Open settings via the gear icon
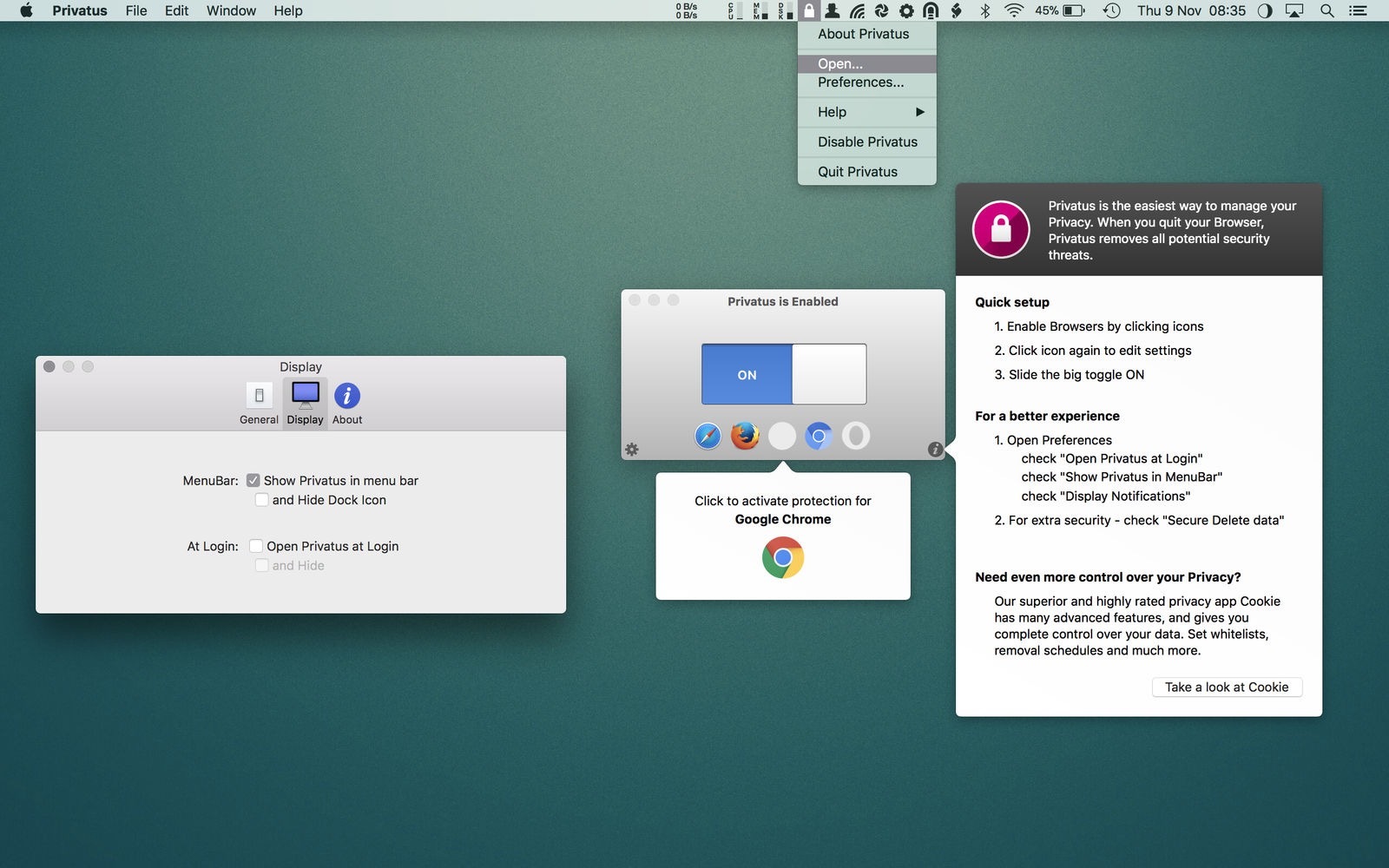The height and width of the screenshot is (868, 1389). pos(632,450)
